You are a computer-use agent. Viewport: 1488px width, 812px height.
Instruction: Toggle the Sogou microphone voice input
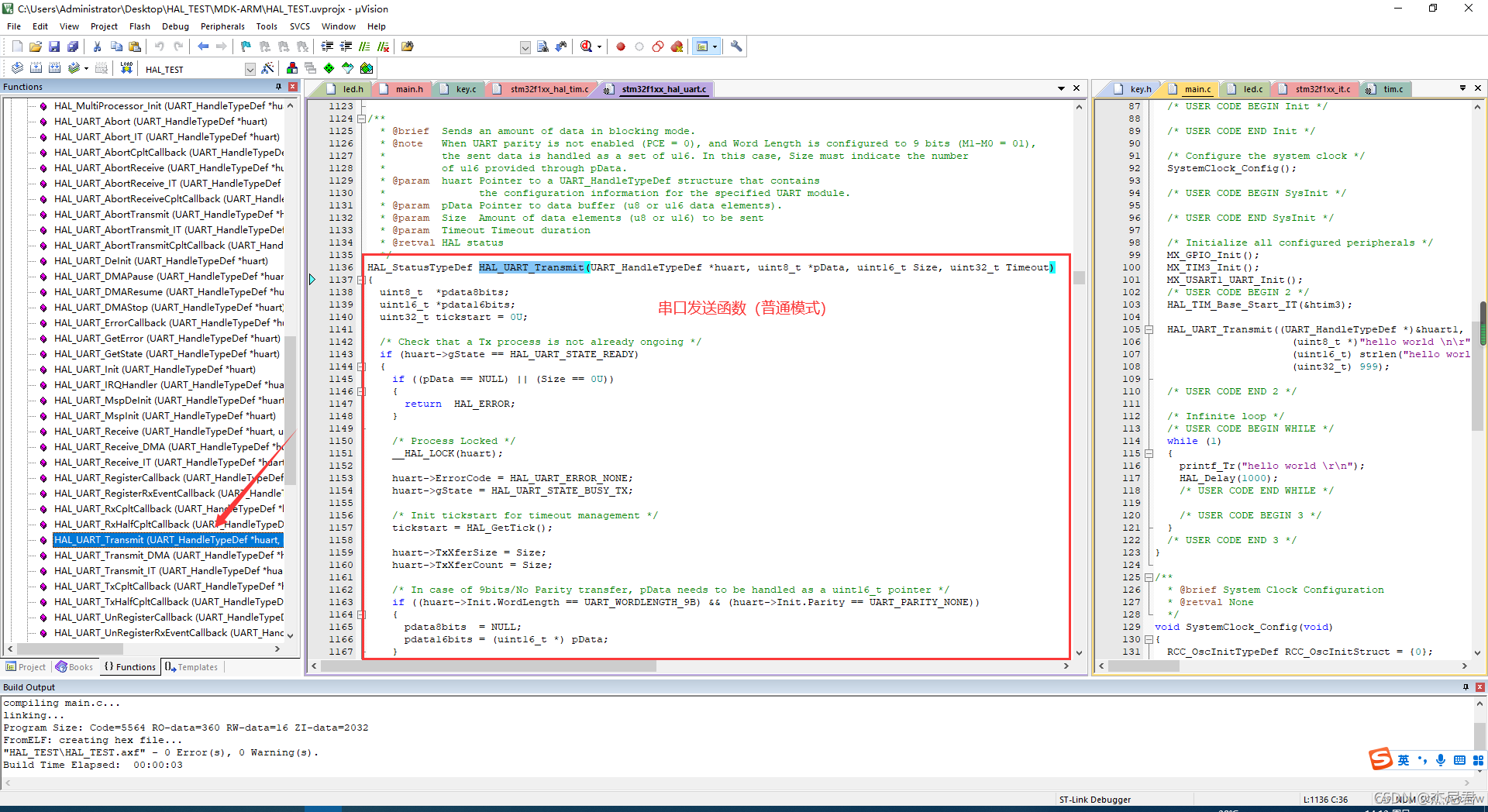click(1441, 760)
